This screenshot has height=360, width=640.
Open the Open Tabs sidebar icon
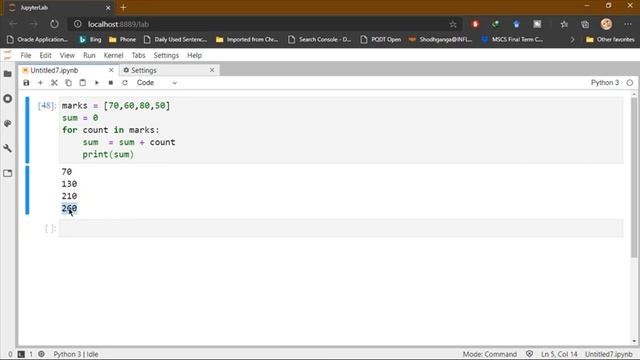click(8, 173)
